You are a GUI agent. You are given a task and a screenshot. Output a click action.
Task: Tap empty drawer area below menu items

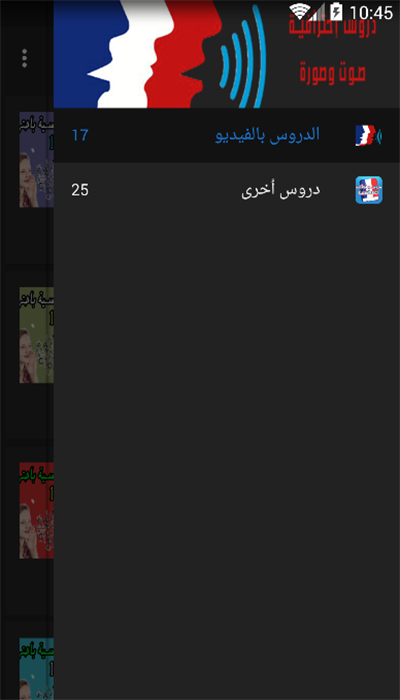point(227,458)
